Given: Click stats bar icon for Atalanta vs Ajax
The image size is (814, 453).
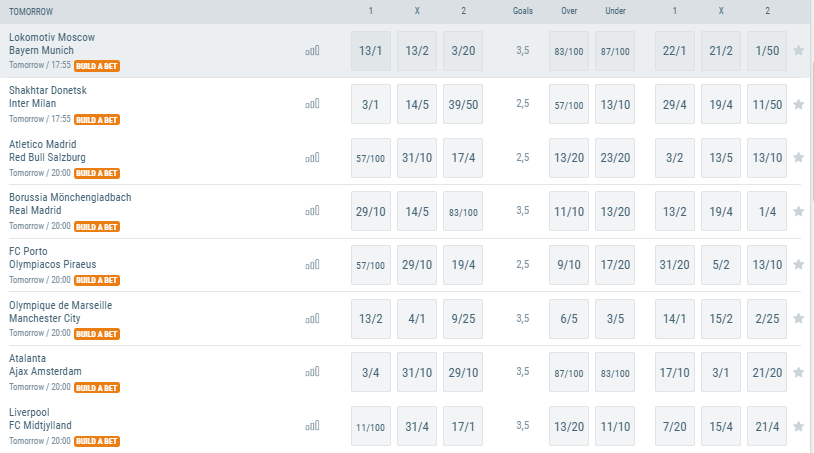Looking at the screenshot, I should tap(313, 372).
